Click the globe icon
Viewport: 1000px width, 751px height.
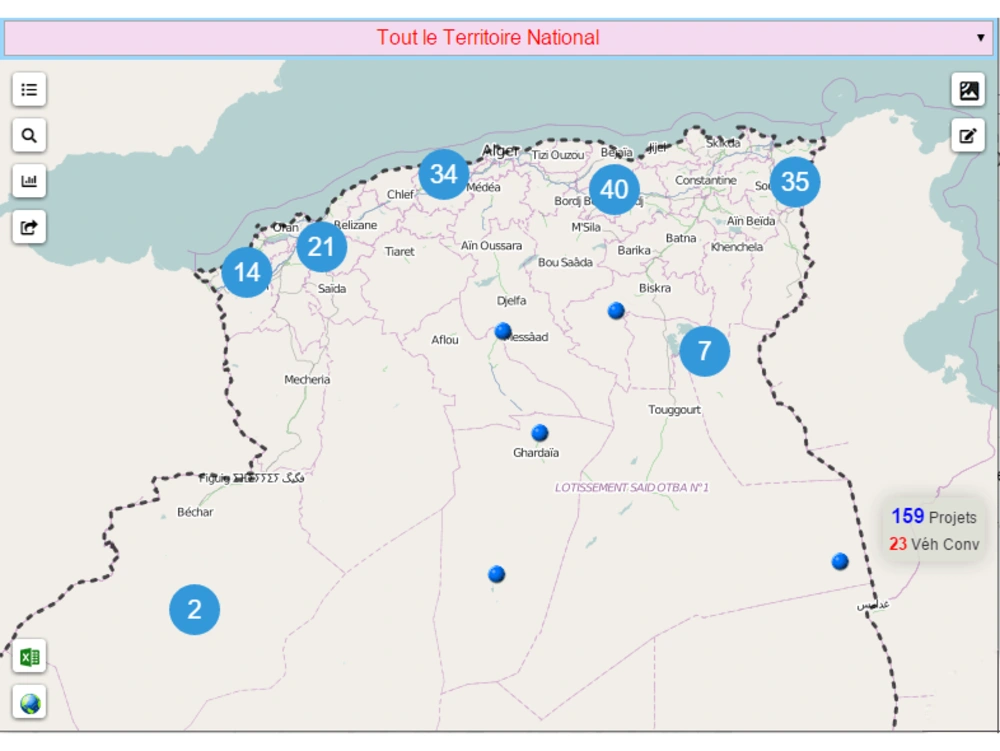pos(29,702)
